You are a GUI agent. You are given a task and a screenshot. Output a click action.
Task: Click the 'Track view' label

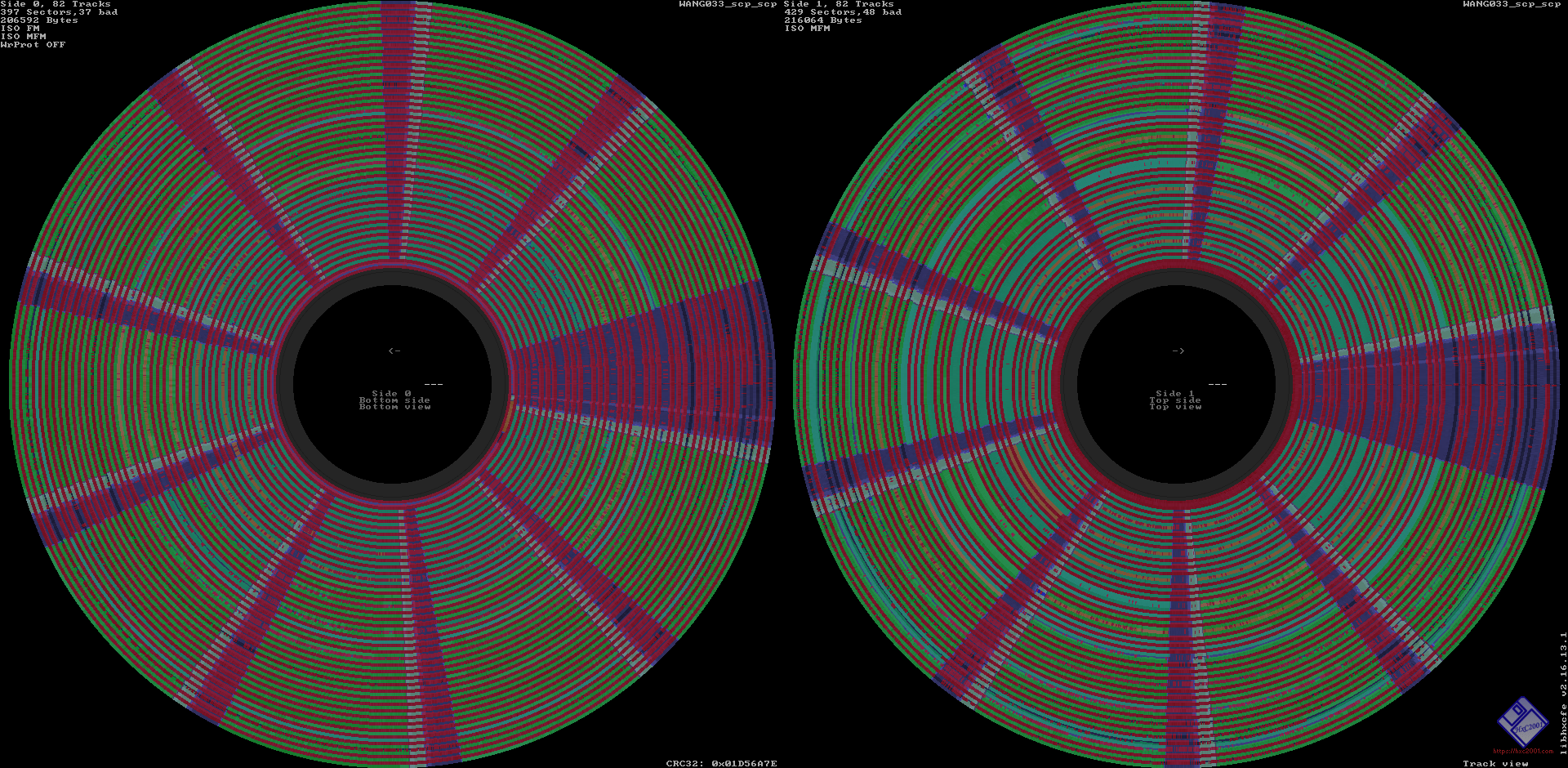[x=1495, y=764]
